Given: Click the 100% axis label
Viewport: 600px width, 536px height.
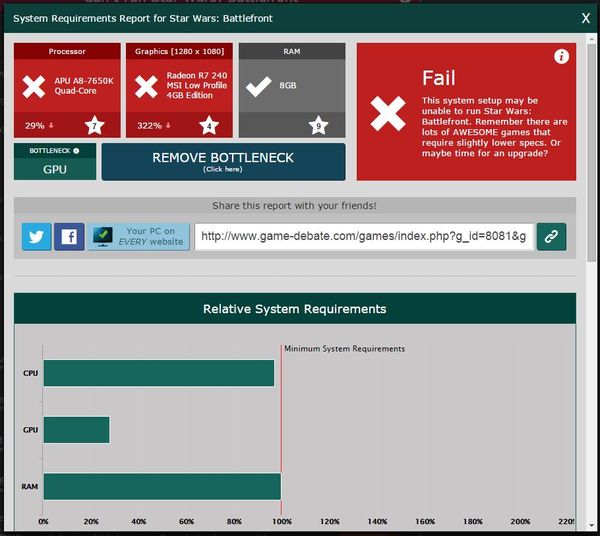Looking at the screenshot, I should [282, 521].
